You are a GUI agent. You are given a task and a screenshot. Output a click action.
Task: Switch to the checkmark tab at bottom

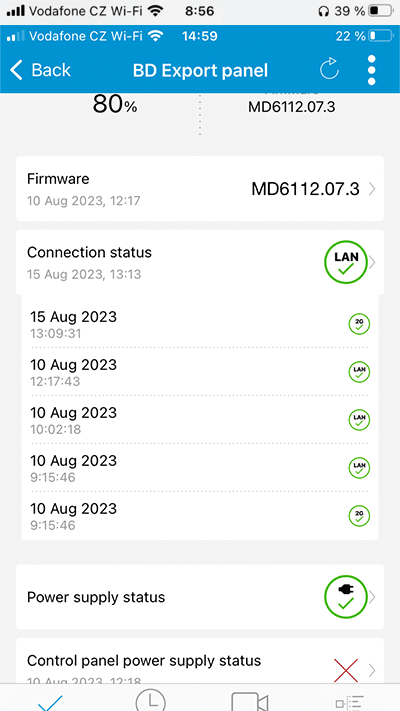pyautogui.click(x=50, y=701)
